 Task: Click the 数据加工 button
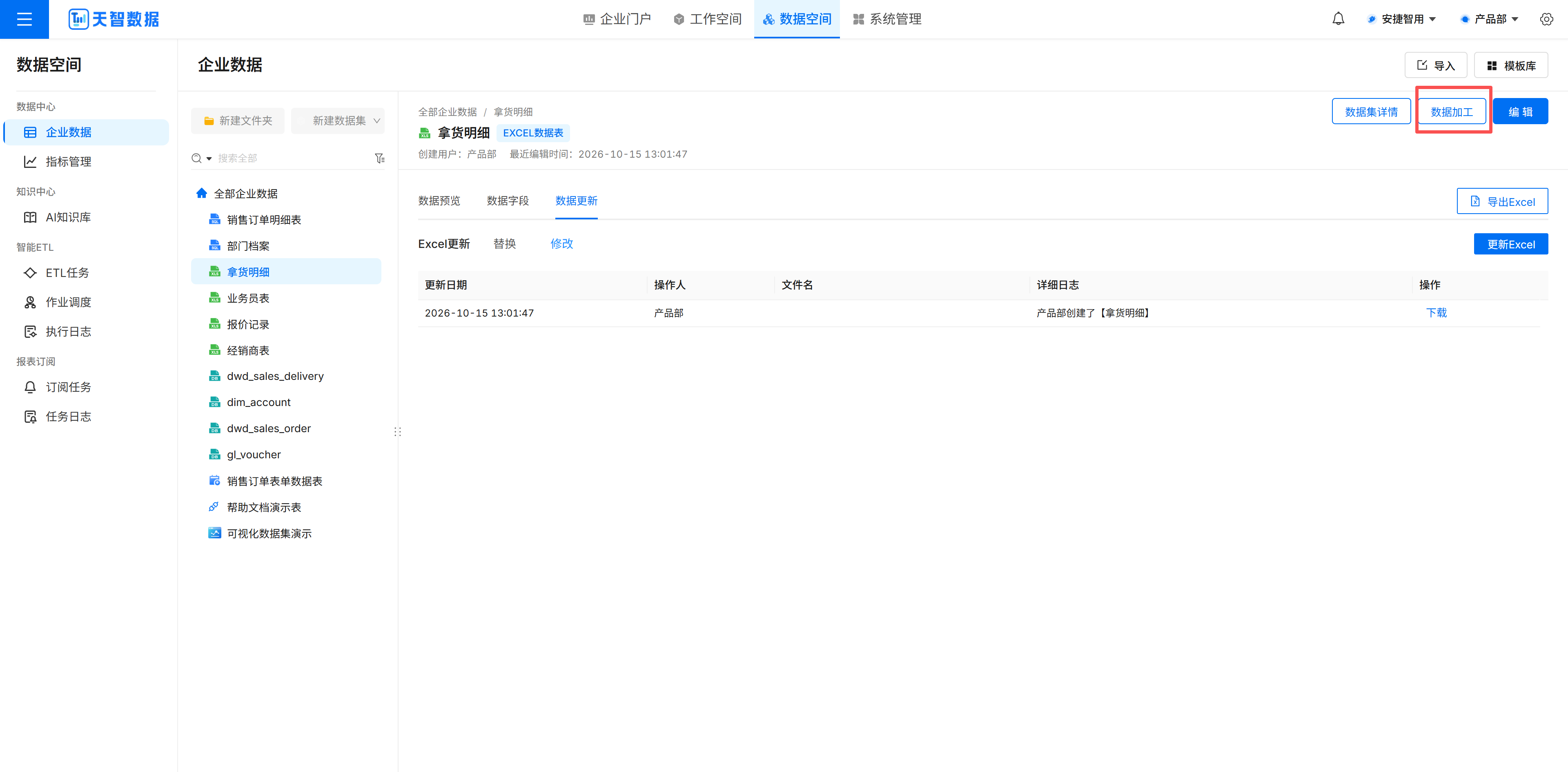tap(1452, 112)
